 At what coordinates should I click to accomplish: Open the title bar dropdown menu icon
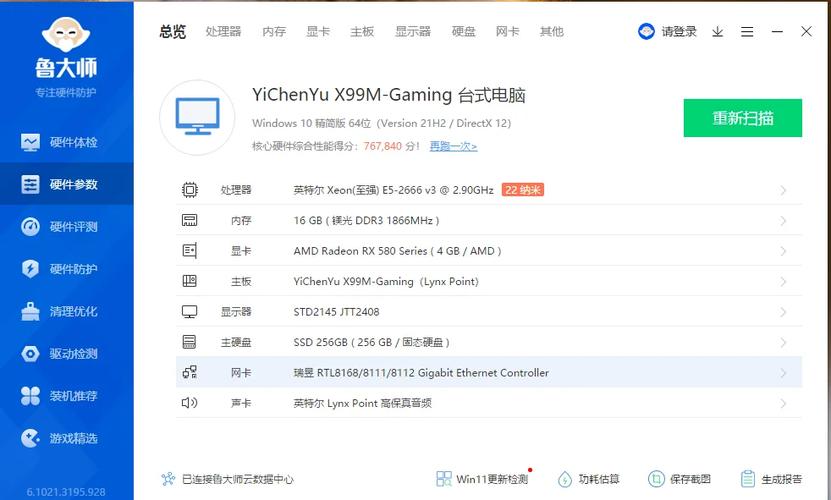(746, 32)
